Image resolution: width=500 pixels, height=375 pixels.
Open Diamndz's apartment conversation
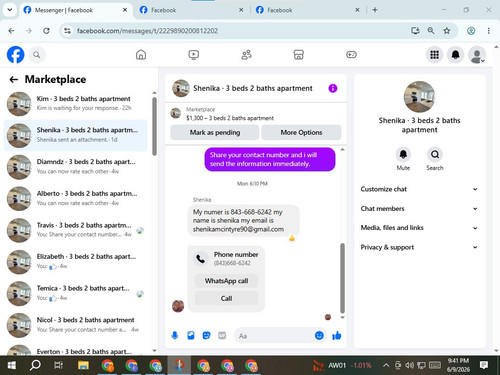coord(76,167)
